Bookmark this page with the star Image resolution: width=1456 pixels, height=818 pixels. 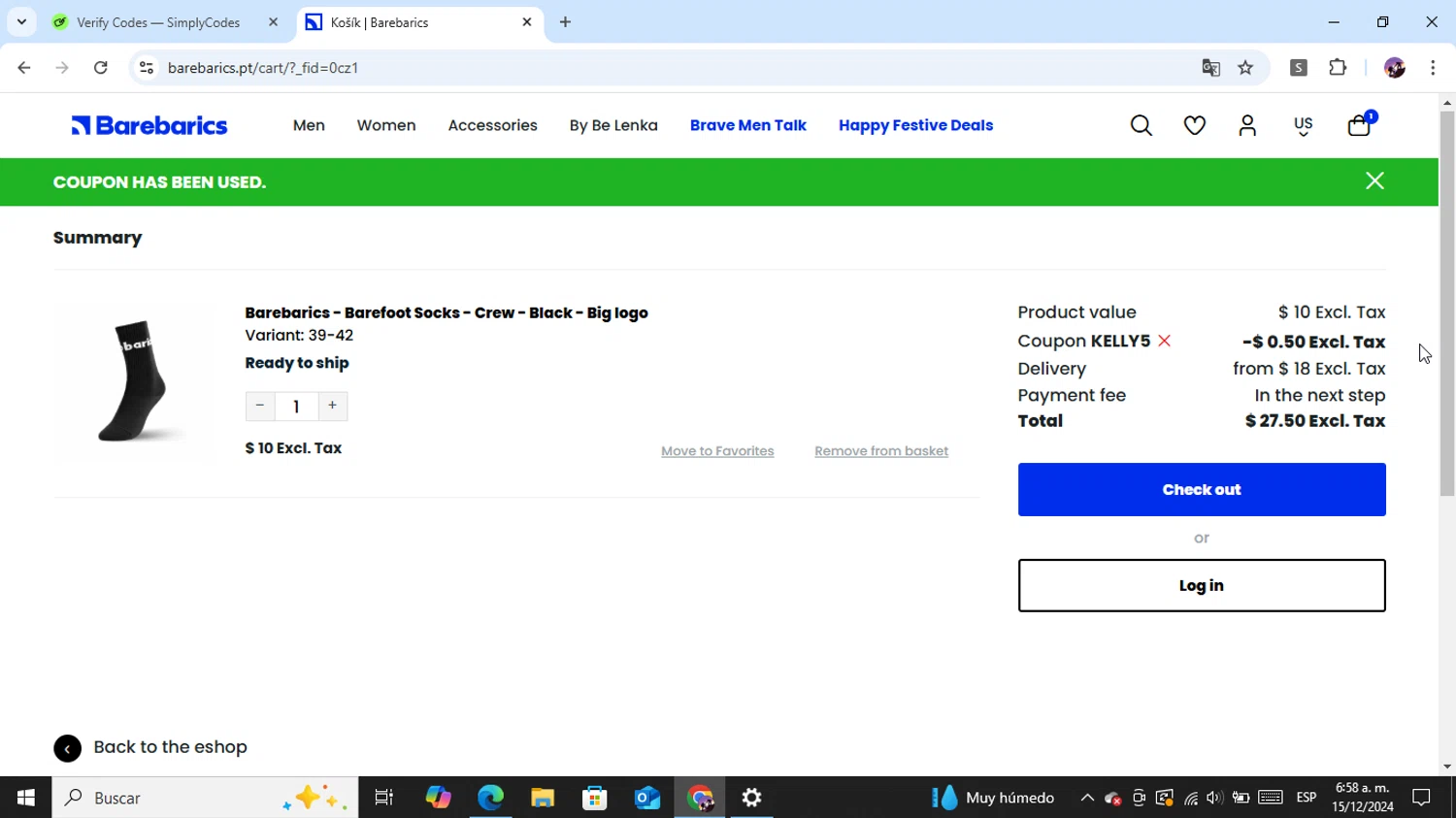[x=1245, y=68]
